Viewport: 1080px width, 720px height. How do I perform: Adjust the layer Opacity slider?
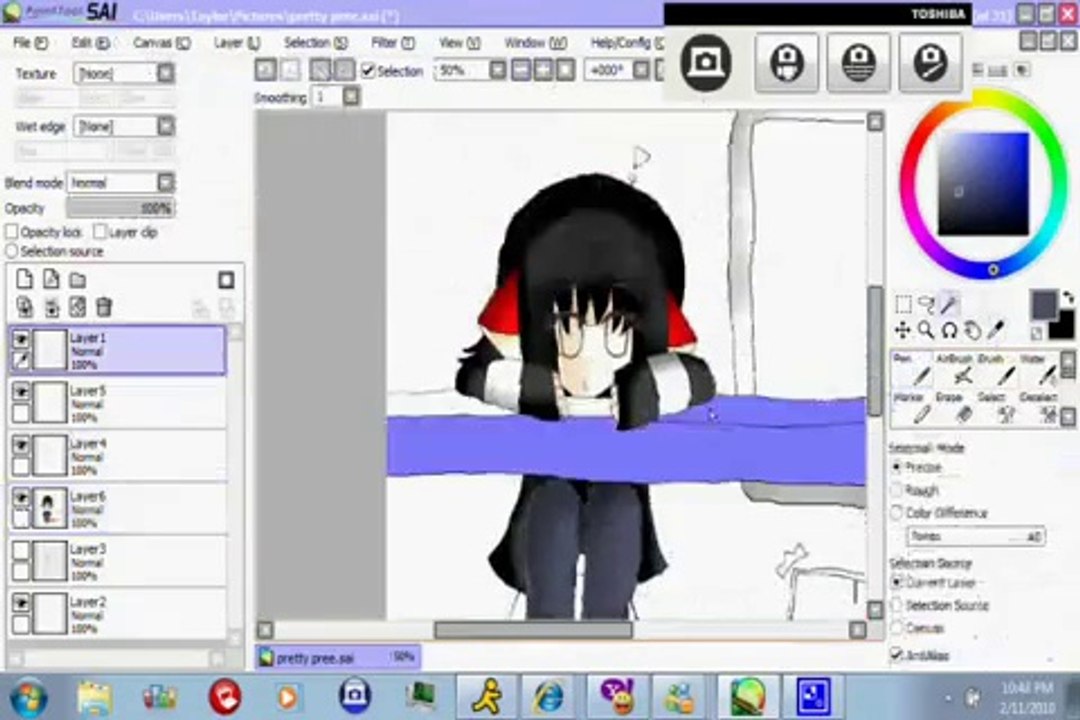point(120,208)
